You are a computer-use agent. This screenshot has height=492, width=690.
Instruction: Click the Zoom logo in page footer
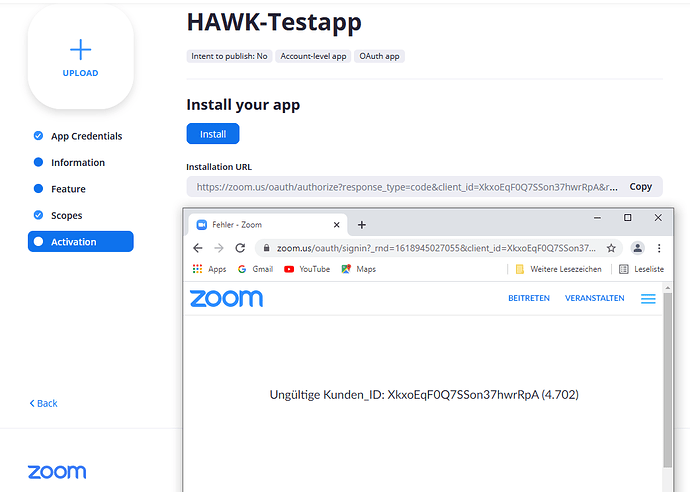pyautogui.click(x=57, y=472)
